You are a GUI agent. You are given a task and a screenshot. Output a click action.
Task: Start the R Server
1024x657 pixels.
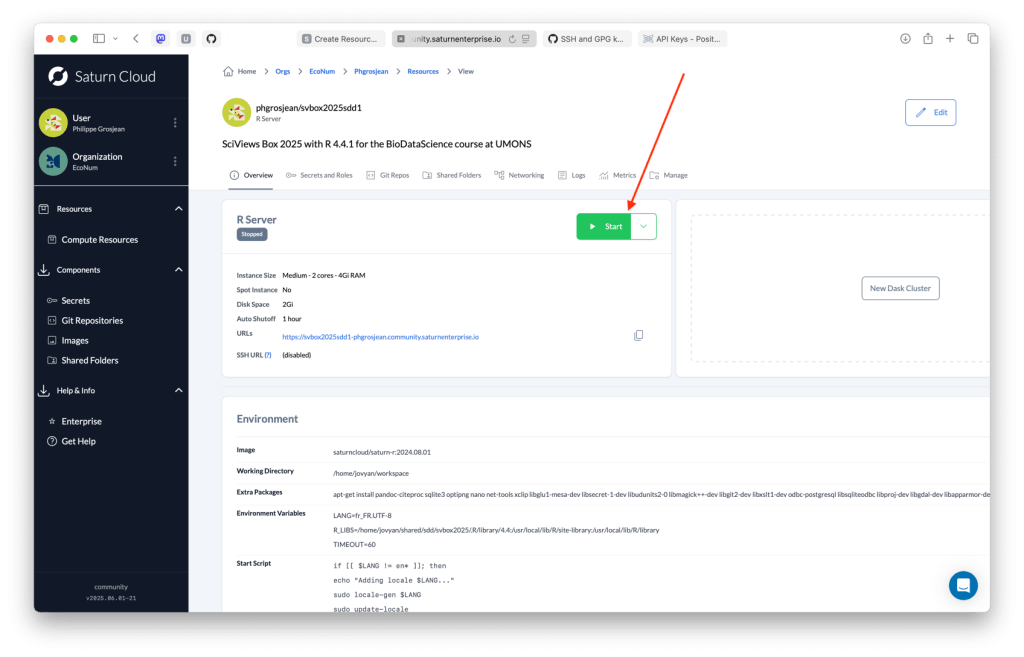pos(604,227)
